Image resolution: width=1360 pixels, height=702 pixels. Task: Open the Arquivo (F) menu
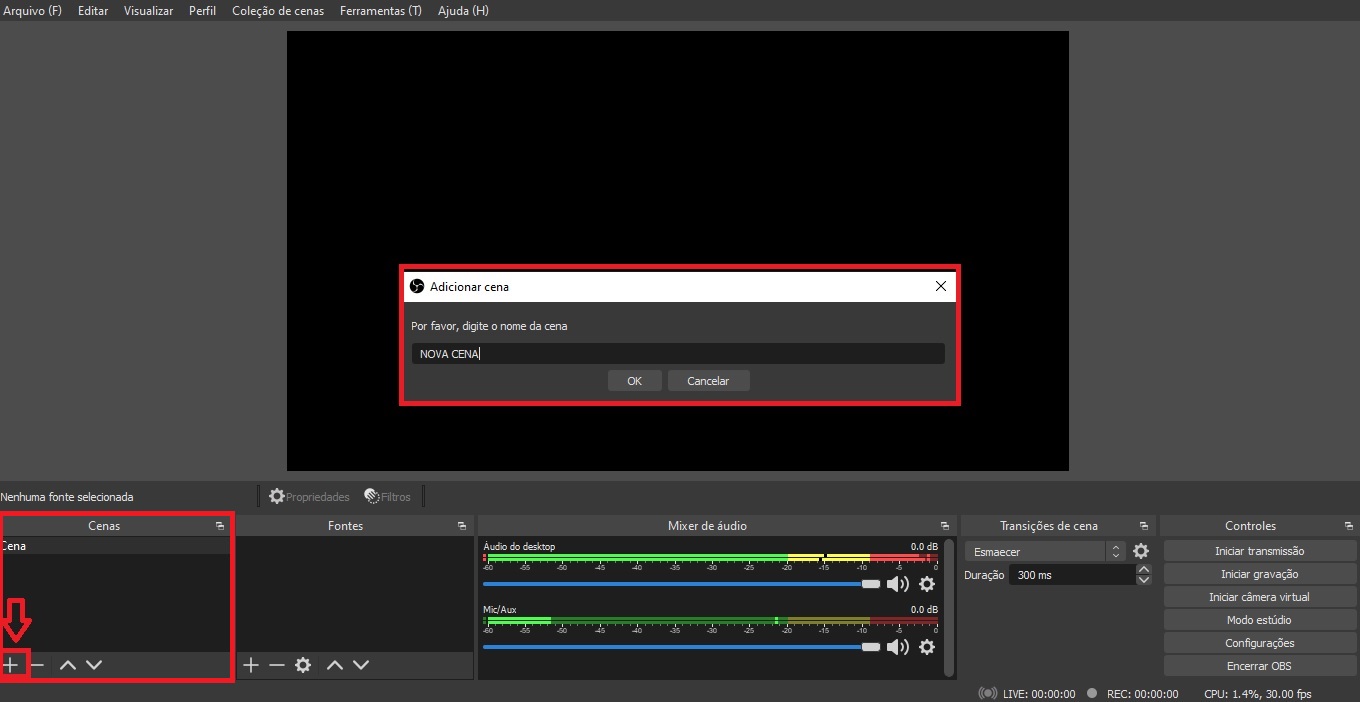pos(33,11)
